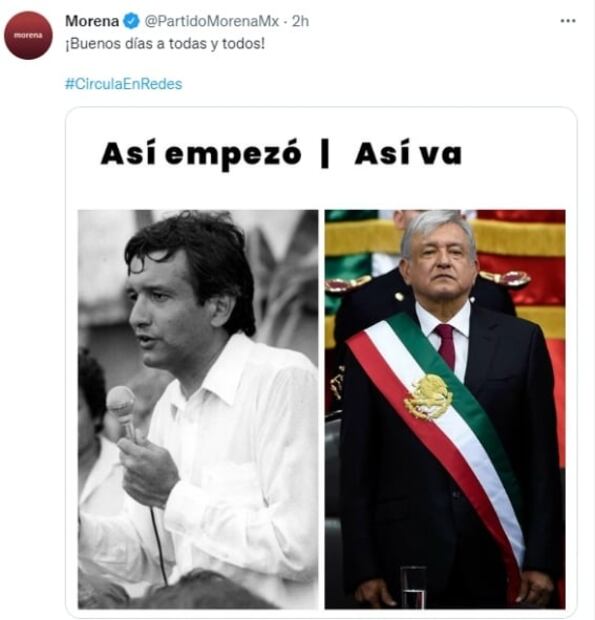Click the blue verified badge
The image size is (595, 620).
point(132,21)
